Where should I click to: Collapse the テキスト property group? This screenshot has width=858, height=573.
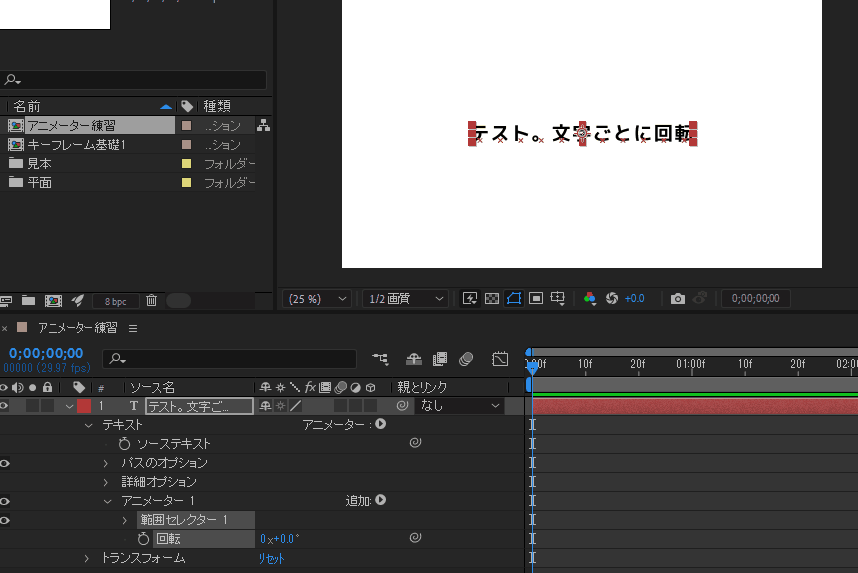pyautogui.click(x=89, y=425)
